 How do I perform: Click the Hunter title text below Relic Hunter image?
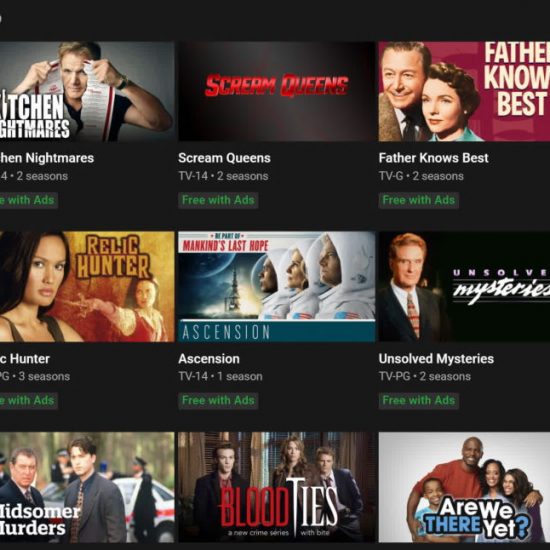click(x=29, y=359)
